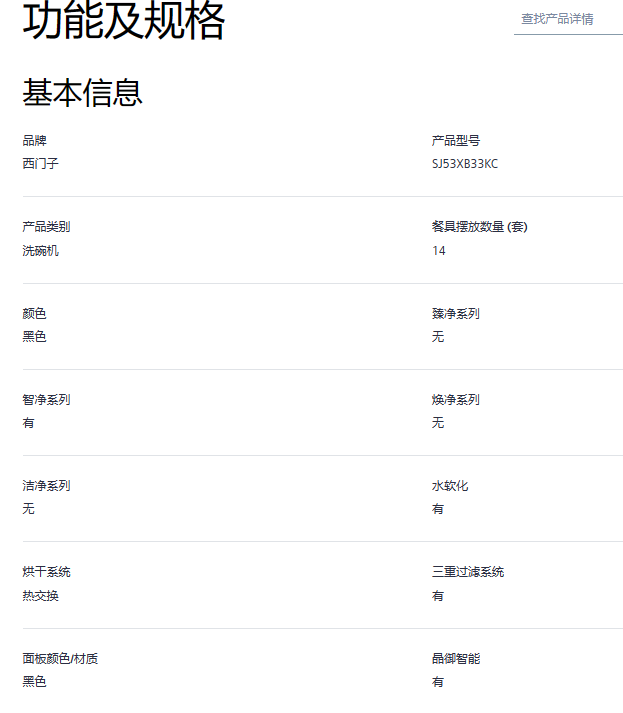Image resolution: width=623 pixels, height=713 pixels.
Task: Click the 焕净系列 label
Action: click(456, 399)
